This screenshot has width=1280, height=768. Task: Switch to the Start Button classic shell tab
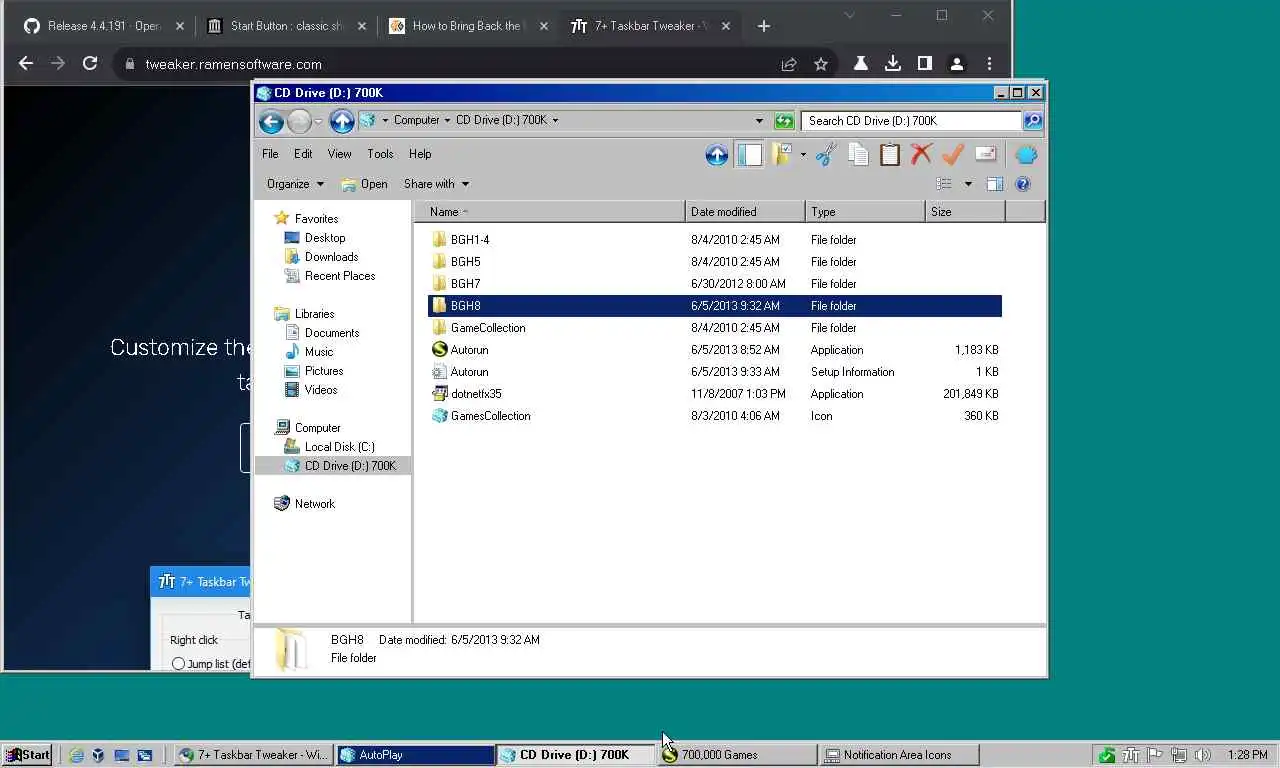[x=286, y=26]
